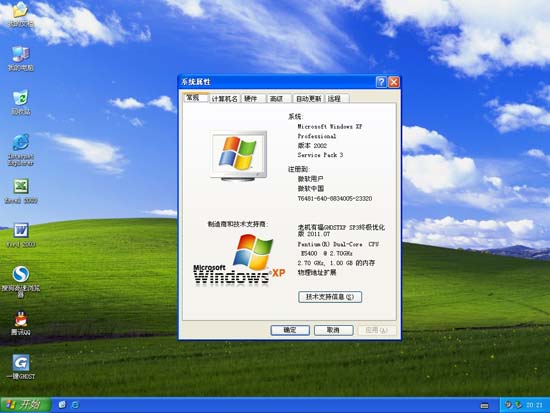Select the My Computer desktop icon

coord(21,59)
